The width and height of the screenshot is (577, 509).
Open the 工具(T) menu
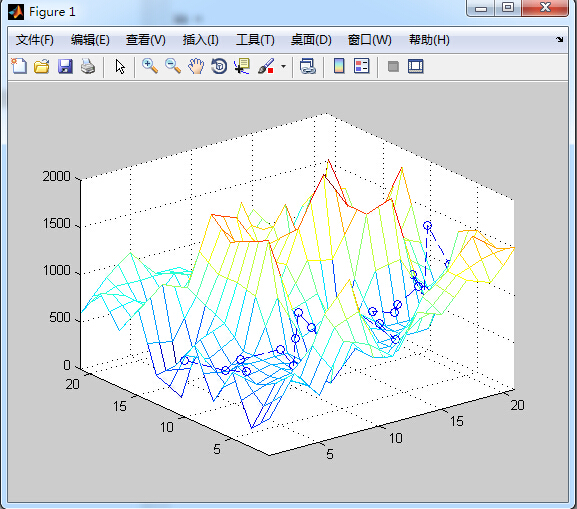[x=255, y=40]
